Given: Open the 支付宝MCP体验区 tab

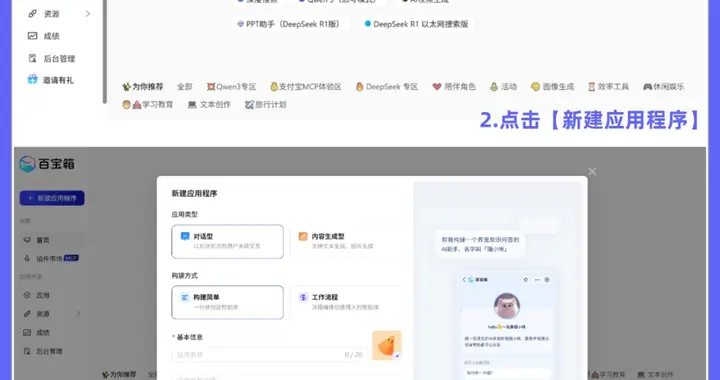Looking at the screenshot, I should click(x=306, y=86).
